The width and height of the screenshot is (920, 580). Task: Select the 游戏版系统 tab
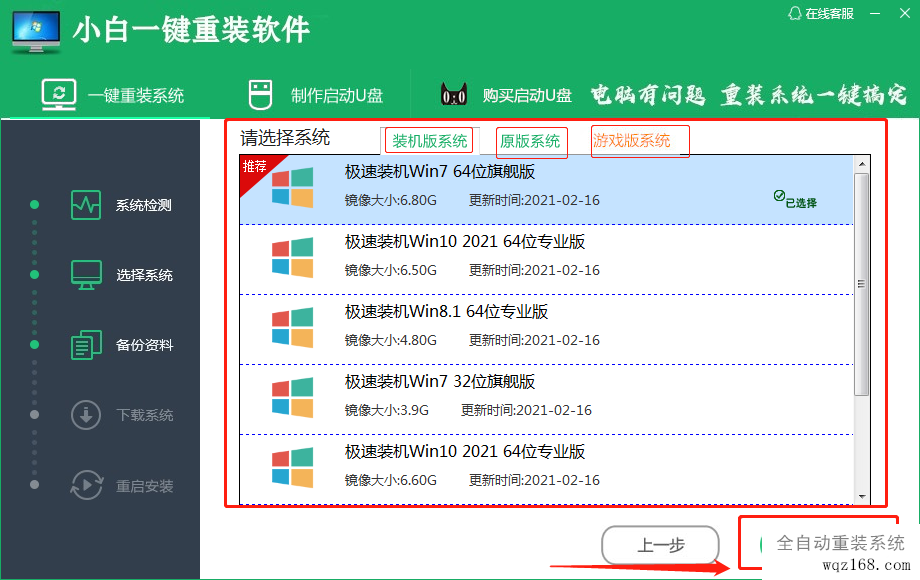point(632,141)
